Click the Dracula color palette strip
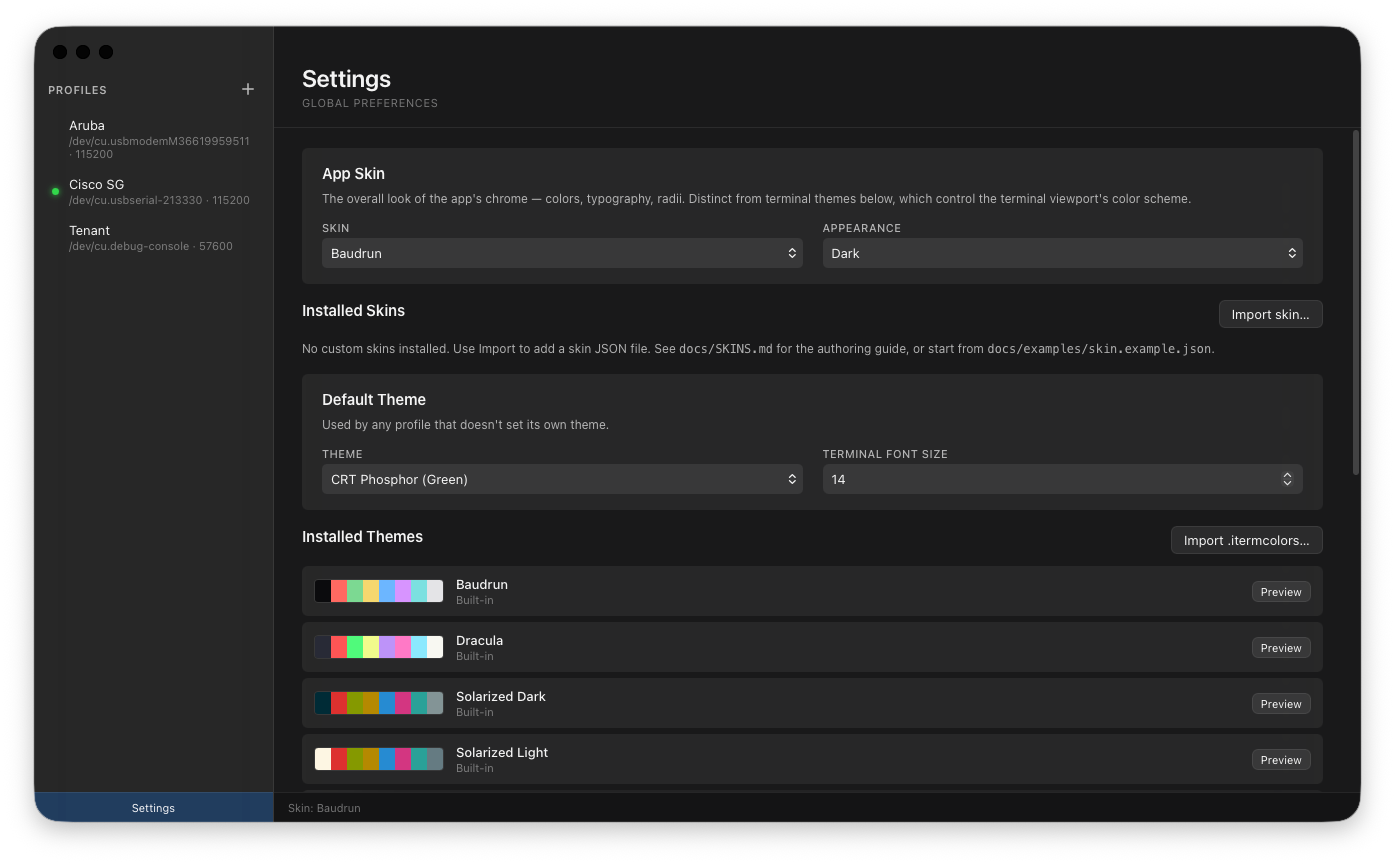The height and width of the screenshot is (864, 1395). 379,646
